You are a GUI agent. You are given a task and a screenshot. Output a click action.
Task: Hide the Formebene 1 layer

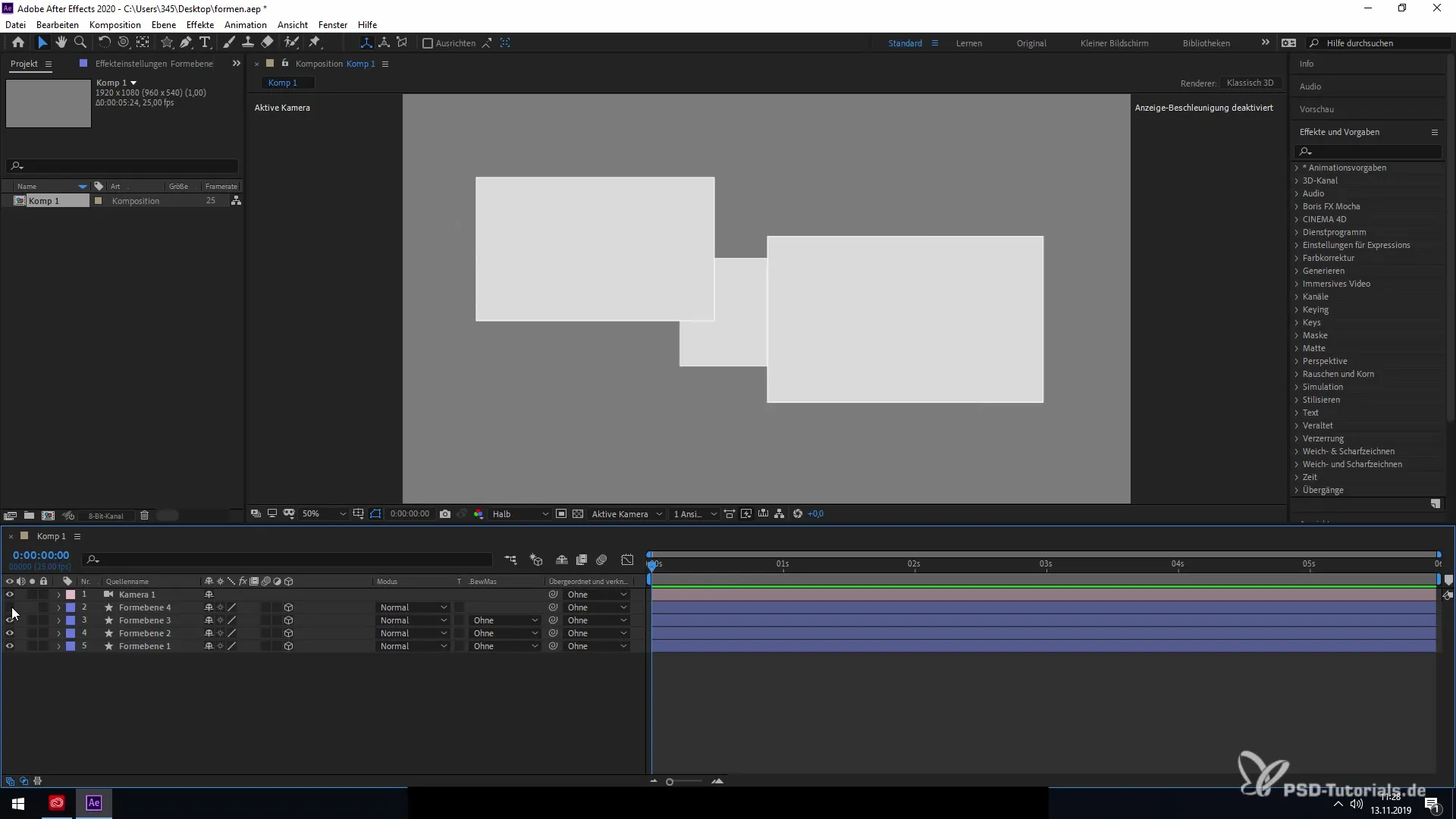tap(10, 646)
